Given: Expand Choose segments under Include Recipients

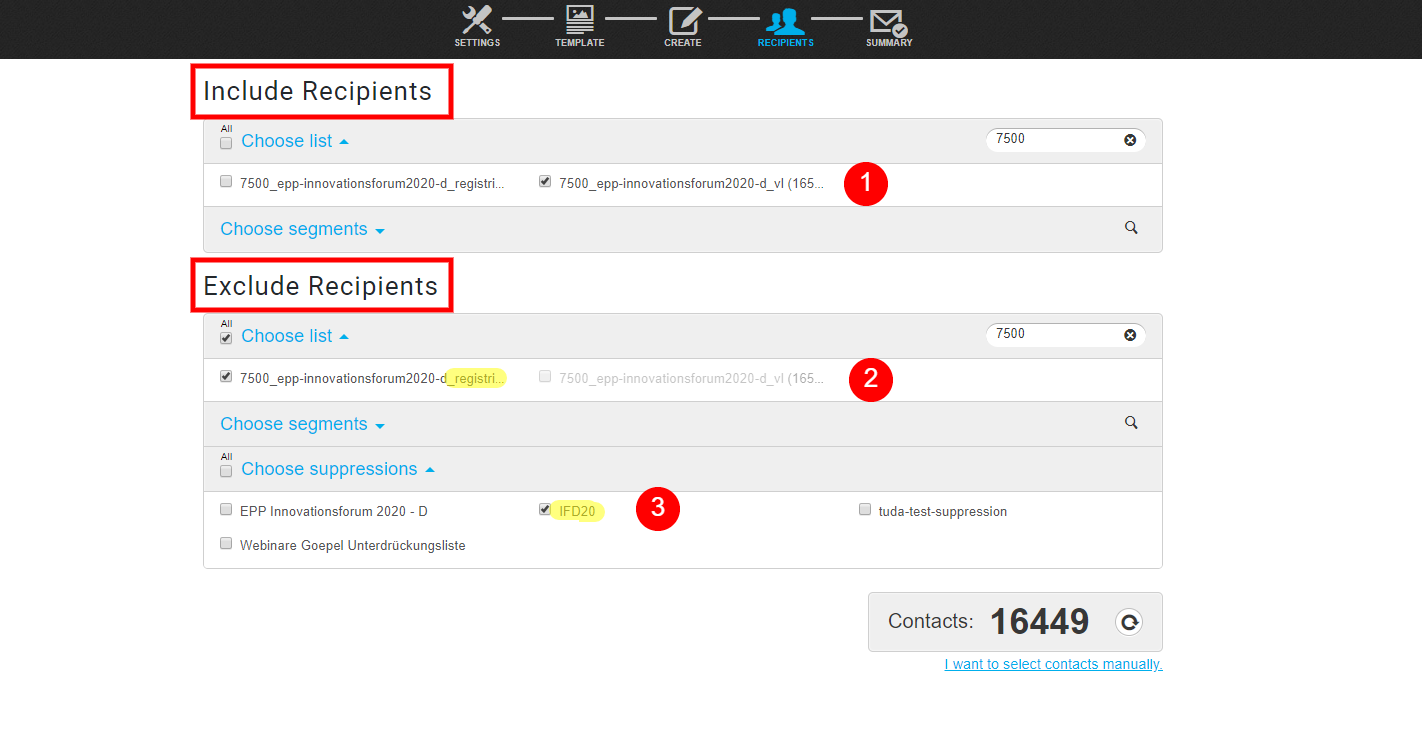Looking at the screenshot, I should (302, 229).
